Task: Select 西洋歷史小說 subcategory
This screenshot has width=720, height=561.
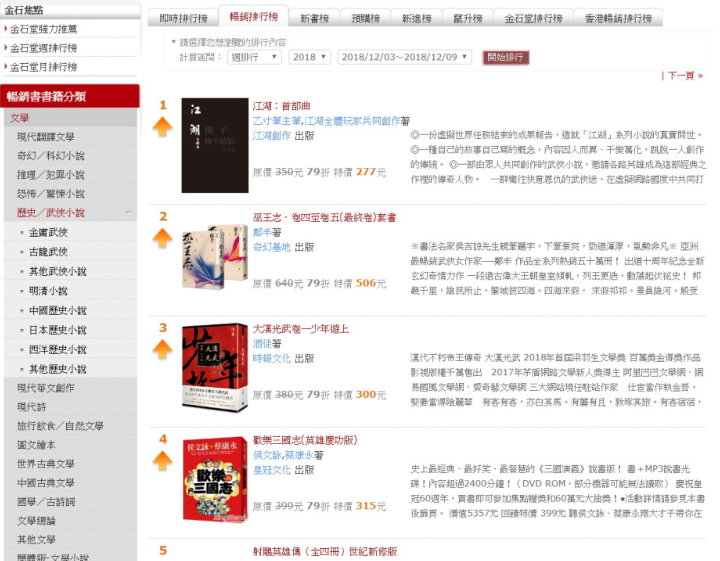Action: click(58, 349)
